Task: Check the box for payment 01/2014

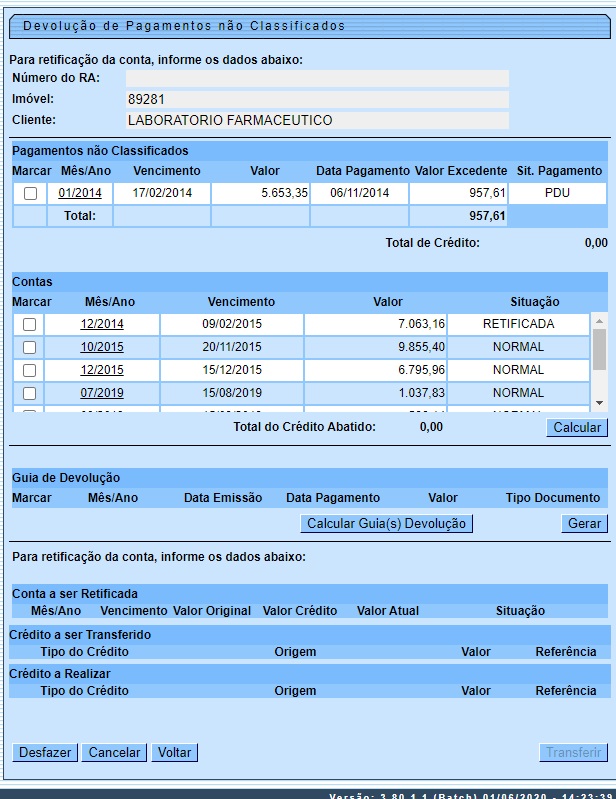Action: click(30, 193)
